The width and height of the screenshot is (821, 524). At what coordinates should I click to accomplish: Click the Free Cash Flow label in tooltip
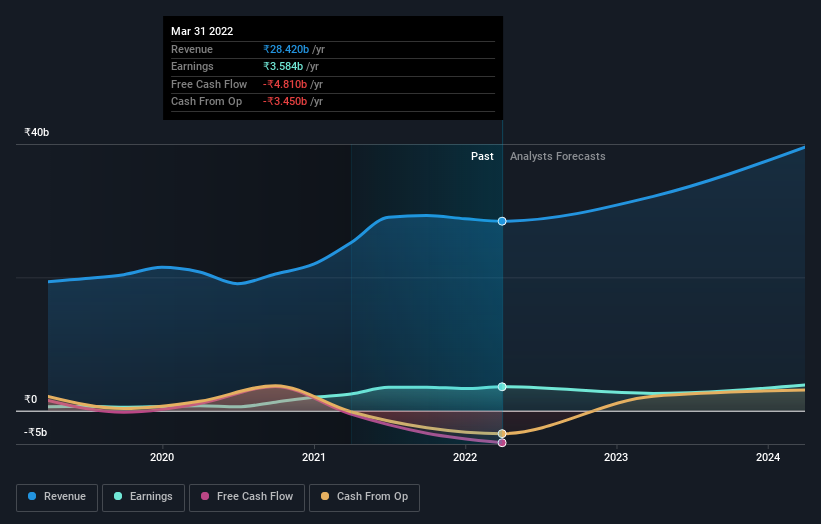(209, 84)
